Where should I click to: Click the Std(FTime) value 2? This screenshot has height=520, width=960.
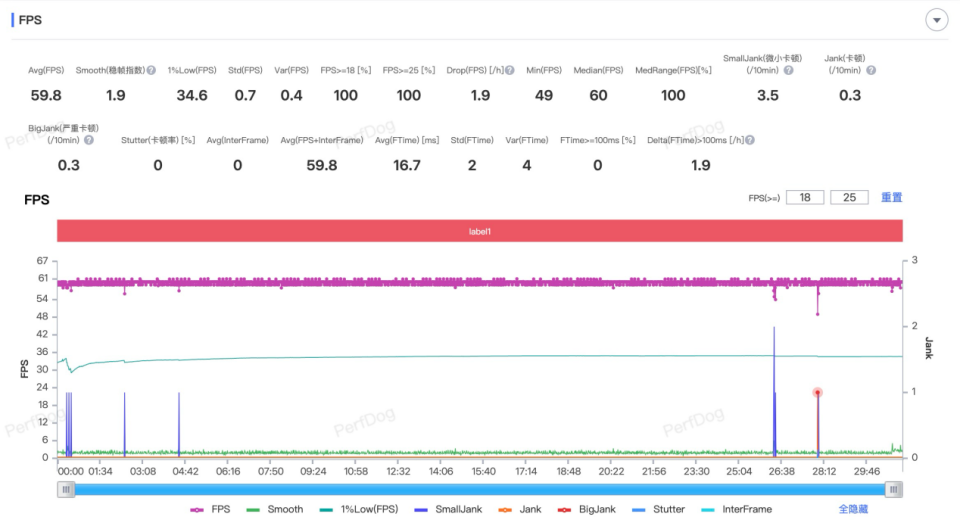[472, 165]
